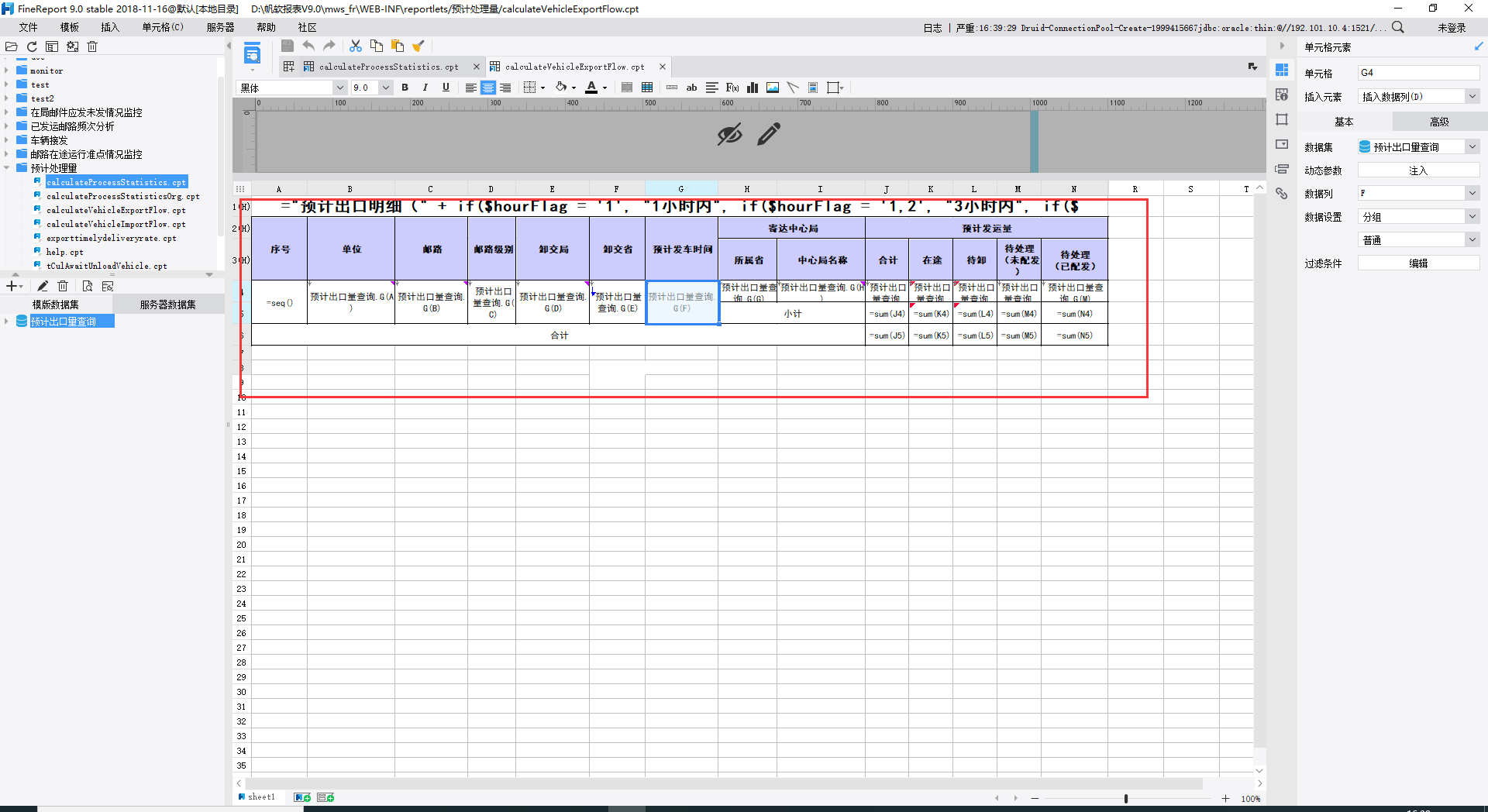Toggle the parameter panel visibility eye icon
1488x812 pixels.
coord(729,135)
